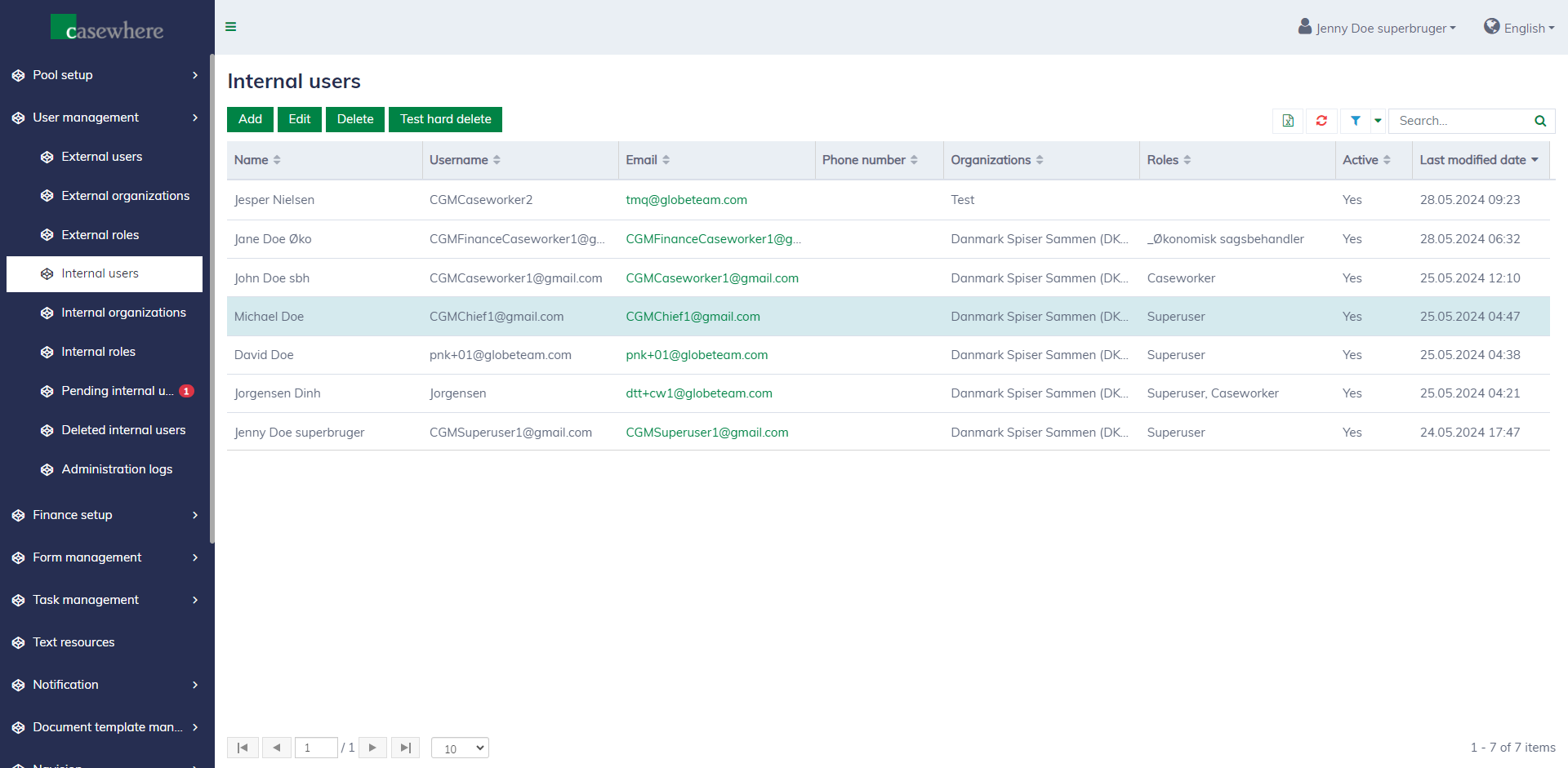Click the search magnifier icon

(x=1540, y=121)
